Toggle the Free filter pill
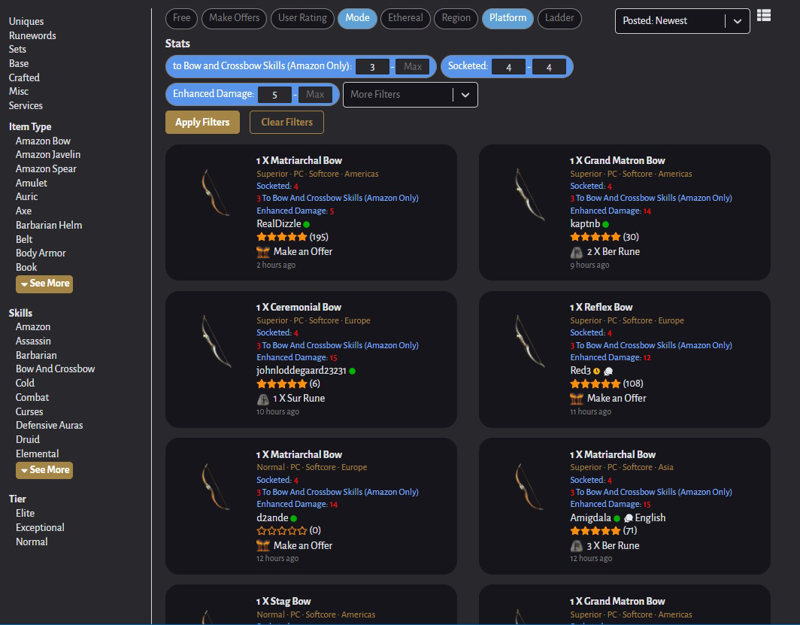The image size is (800, 625). pyautogui.click(x=181, y=18)
